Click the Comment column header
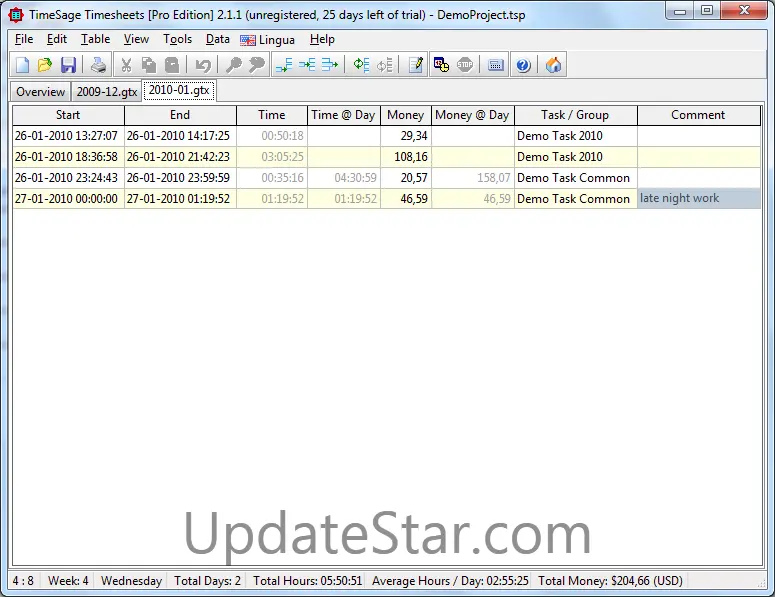Viewport: 775px width, 597px height. tap(698, 115)
